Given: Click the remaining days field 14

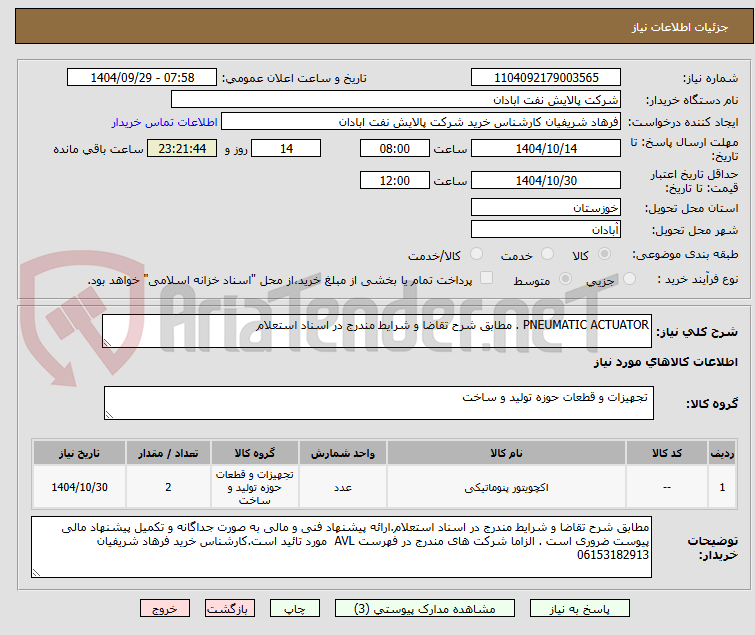Looking at the screenshot, I should tap(286, 148).
